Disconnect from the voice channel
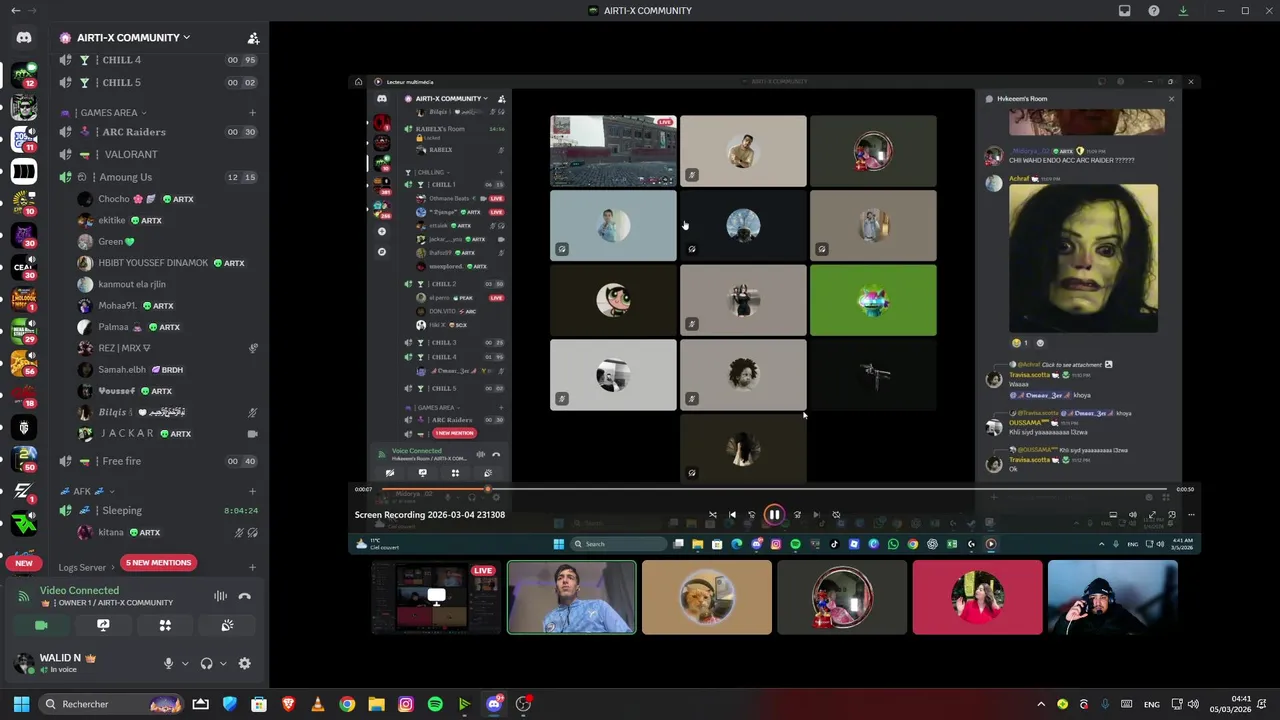This screenshot has width=1280, height=720. point(244,596)
